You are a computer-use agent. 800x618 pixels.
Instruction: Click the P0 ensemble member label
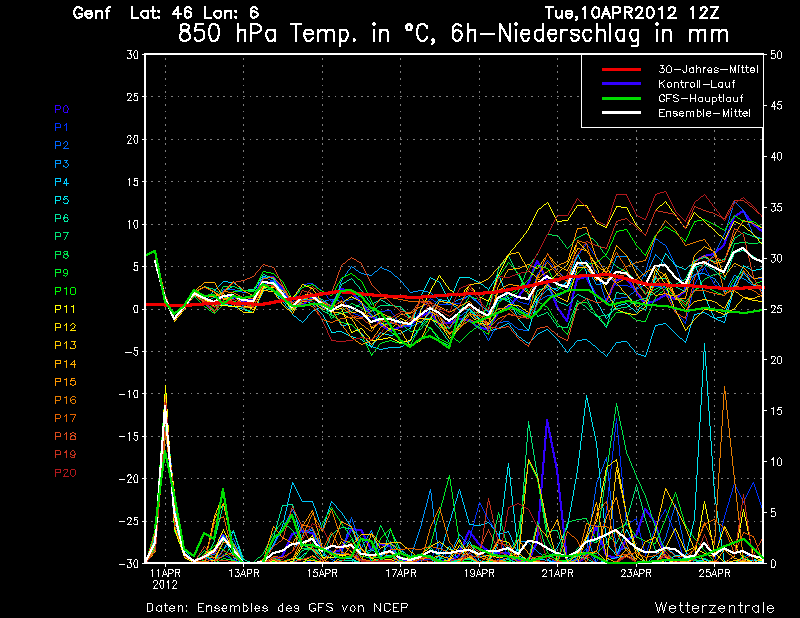point(61,109)
